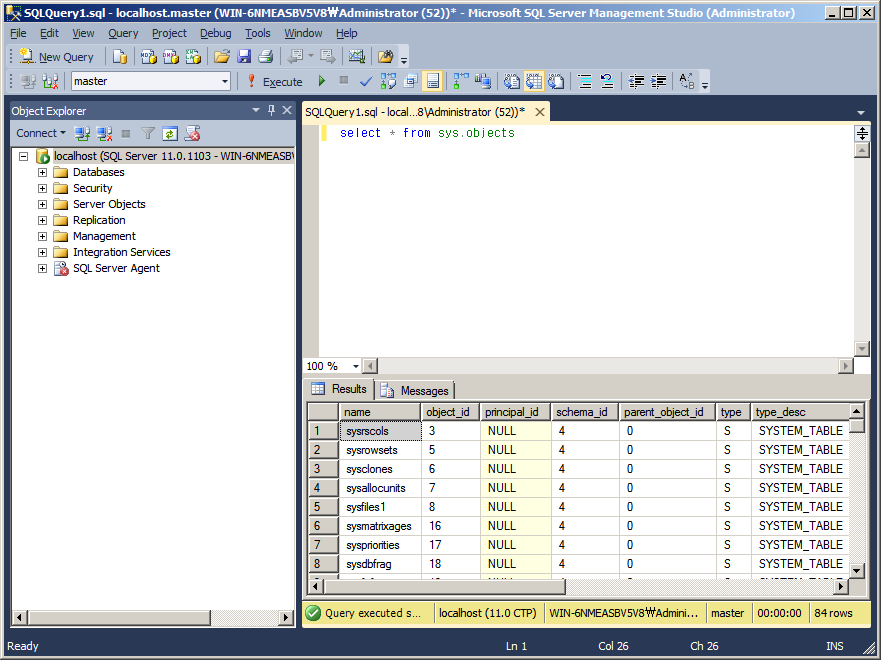Expand the Databases folder
Viewport: 881px width, 660px height.
point(42,172)
